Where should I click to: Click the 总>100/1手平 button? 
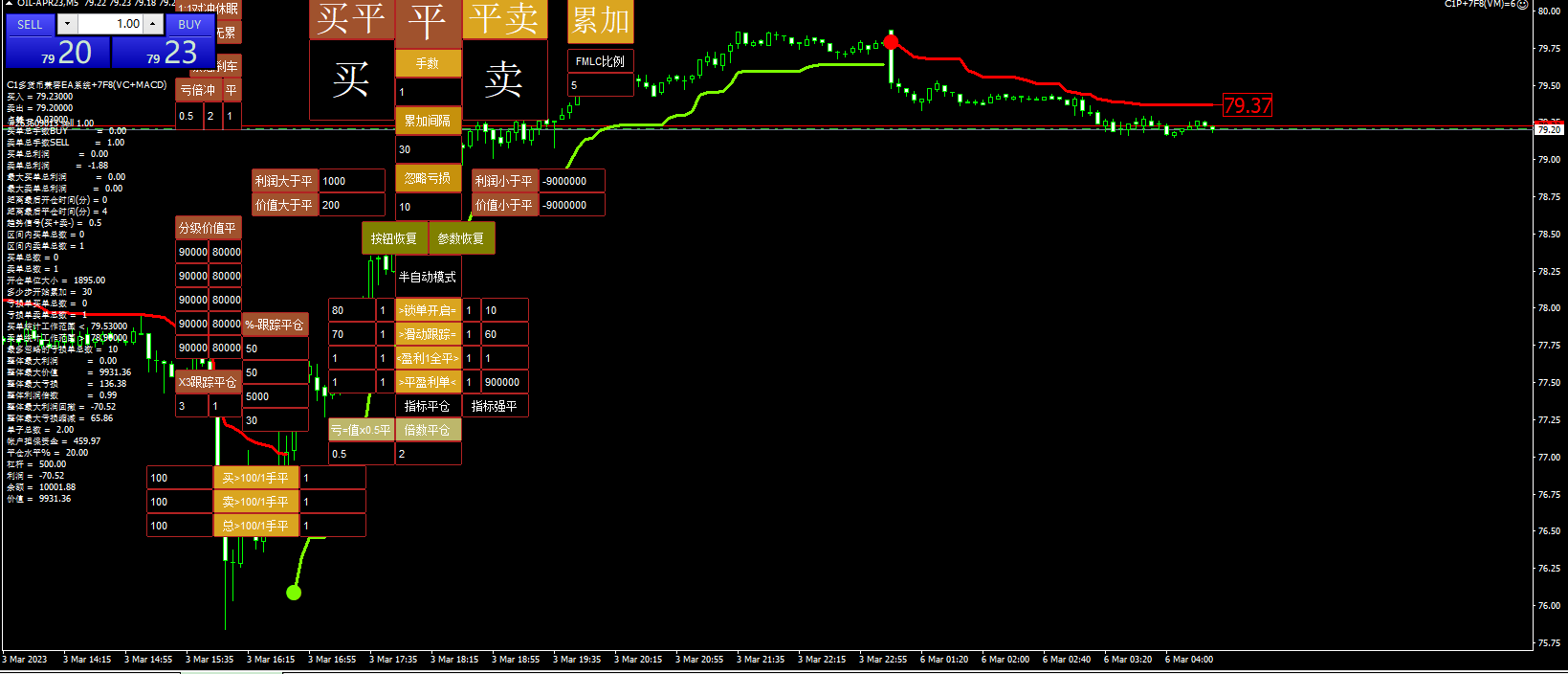coord(255,526)
